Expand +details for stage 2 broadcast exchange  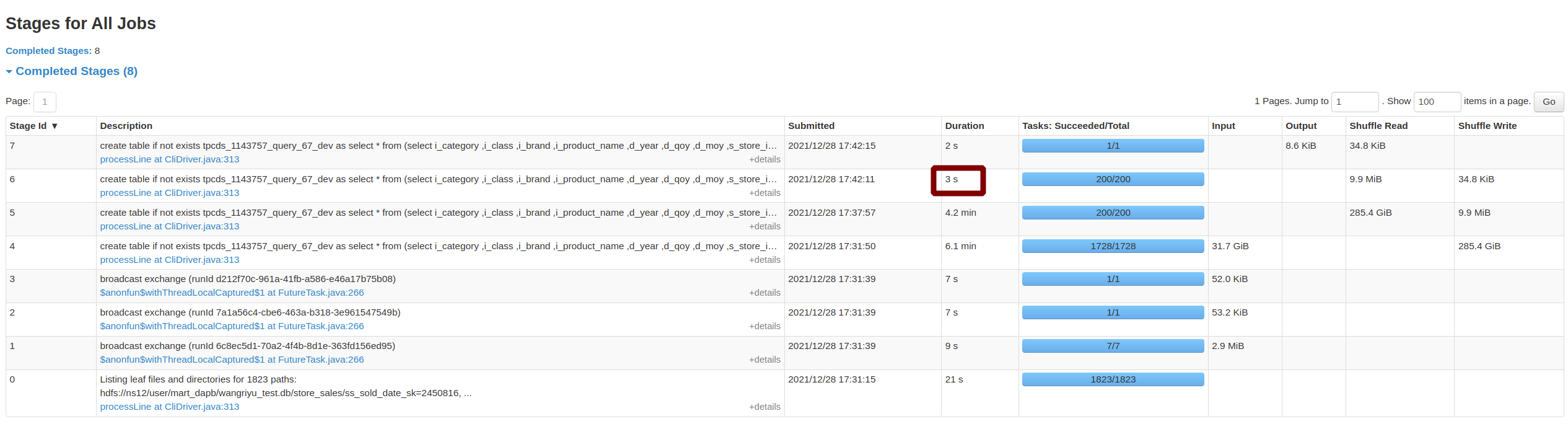(764, 326)
